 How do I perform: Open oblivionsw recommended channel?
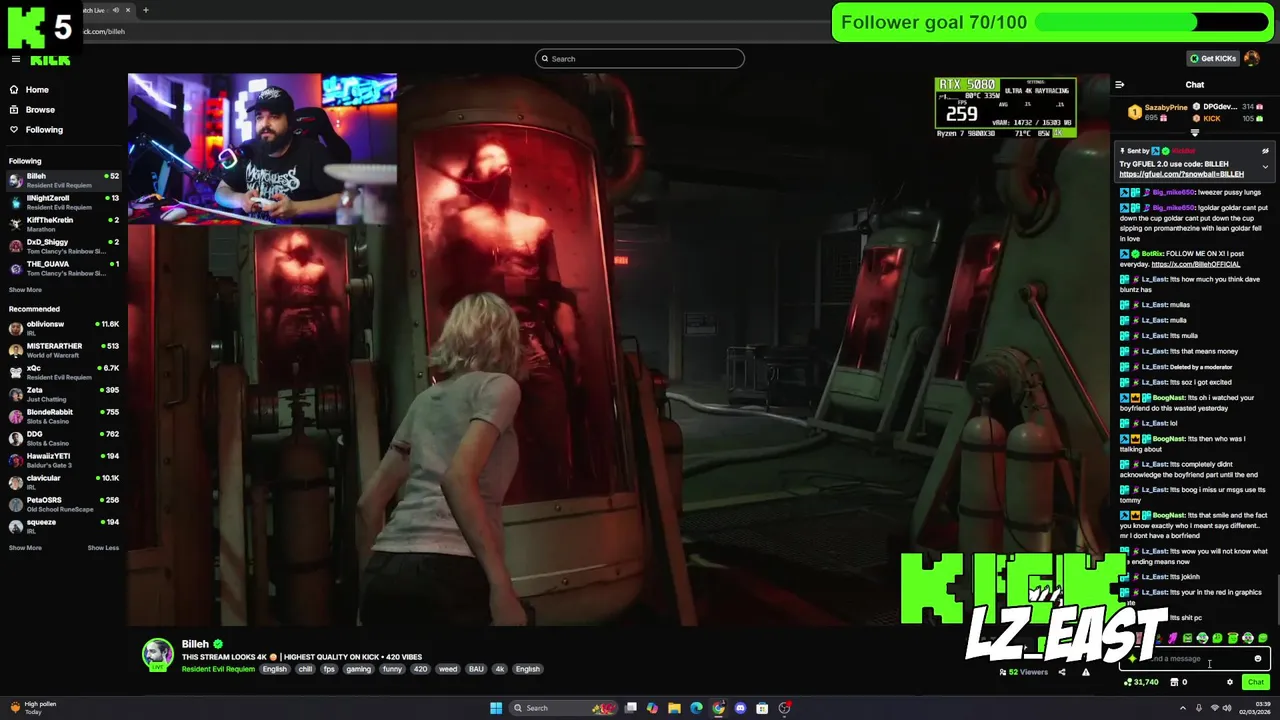[63, 328]
